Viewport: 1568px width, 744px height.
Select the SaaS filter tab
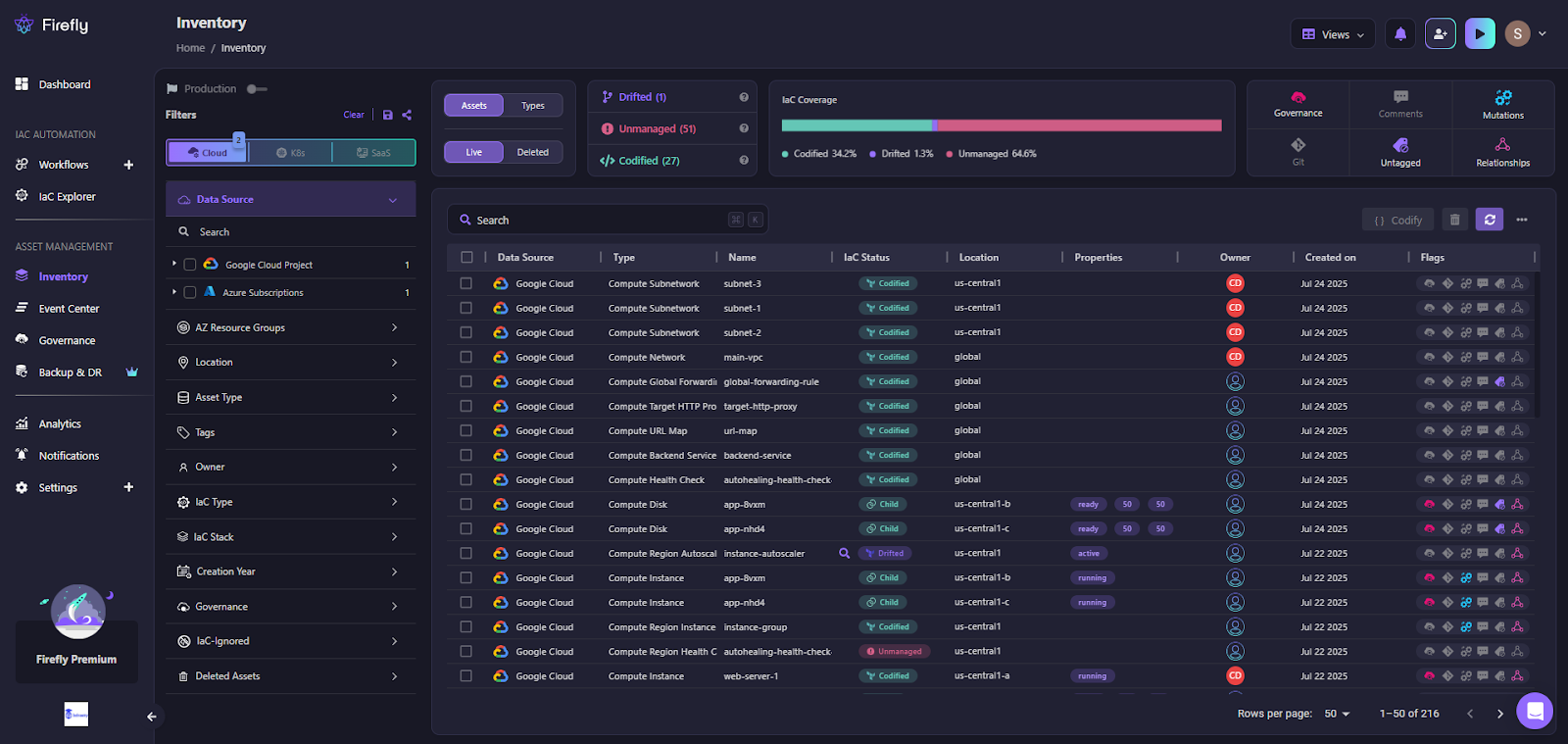(x=373, y=152)
